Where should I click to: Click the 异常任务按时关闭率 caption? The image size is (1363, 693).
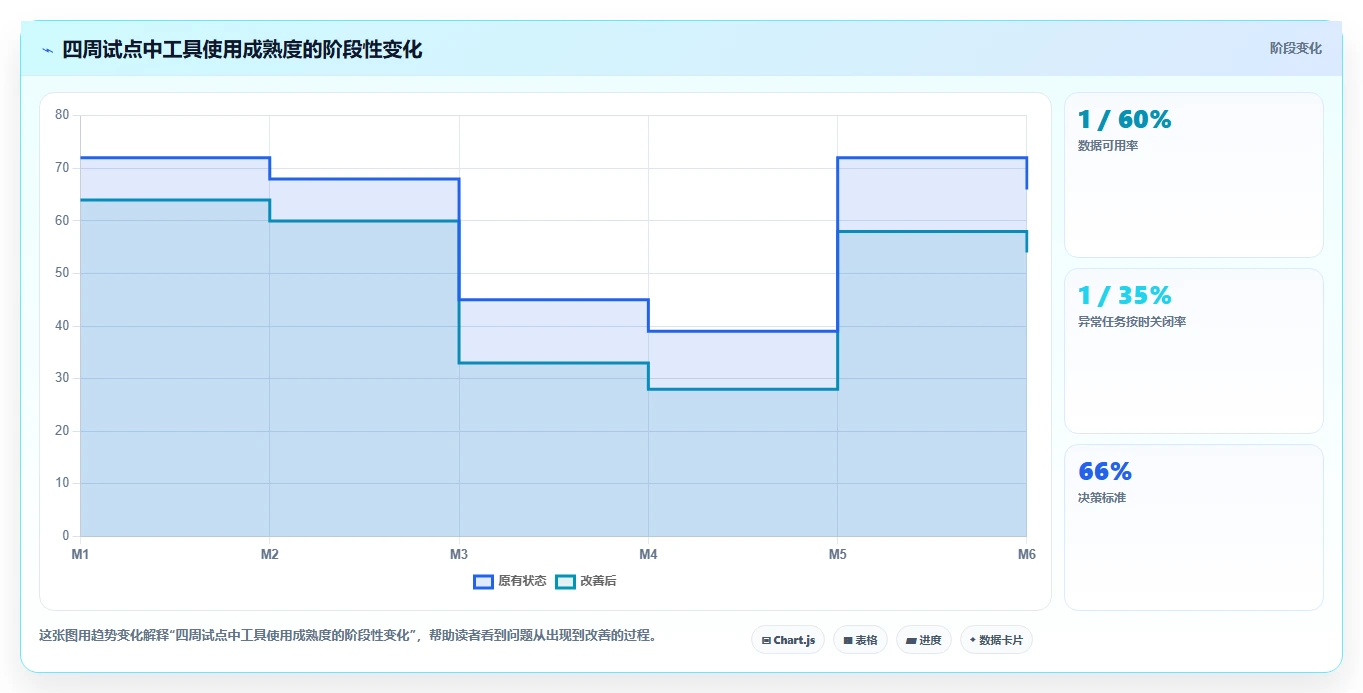click(x=1132, y=322)
